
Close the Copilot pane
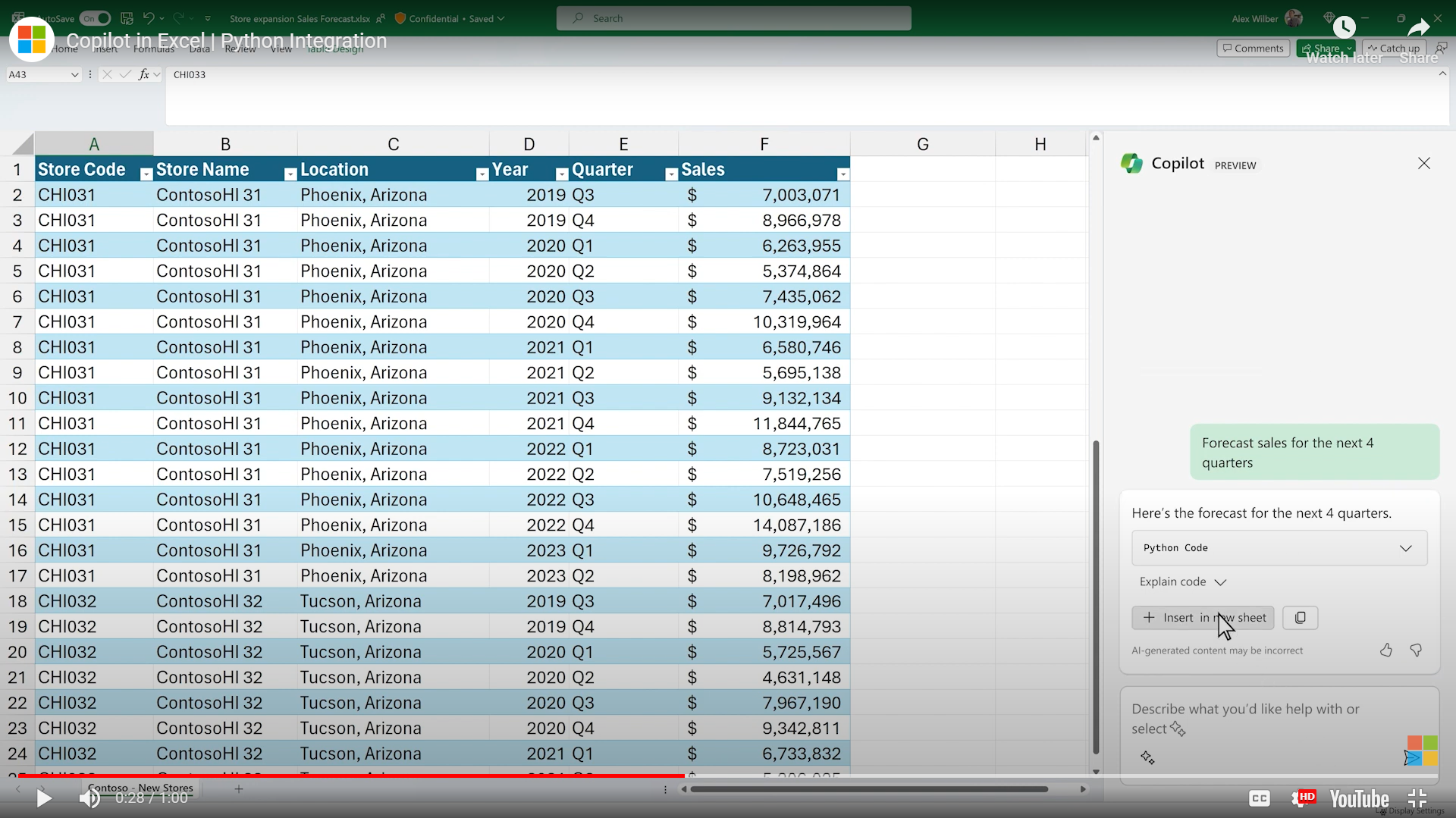1423,164
